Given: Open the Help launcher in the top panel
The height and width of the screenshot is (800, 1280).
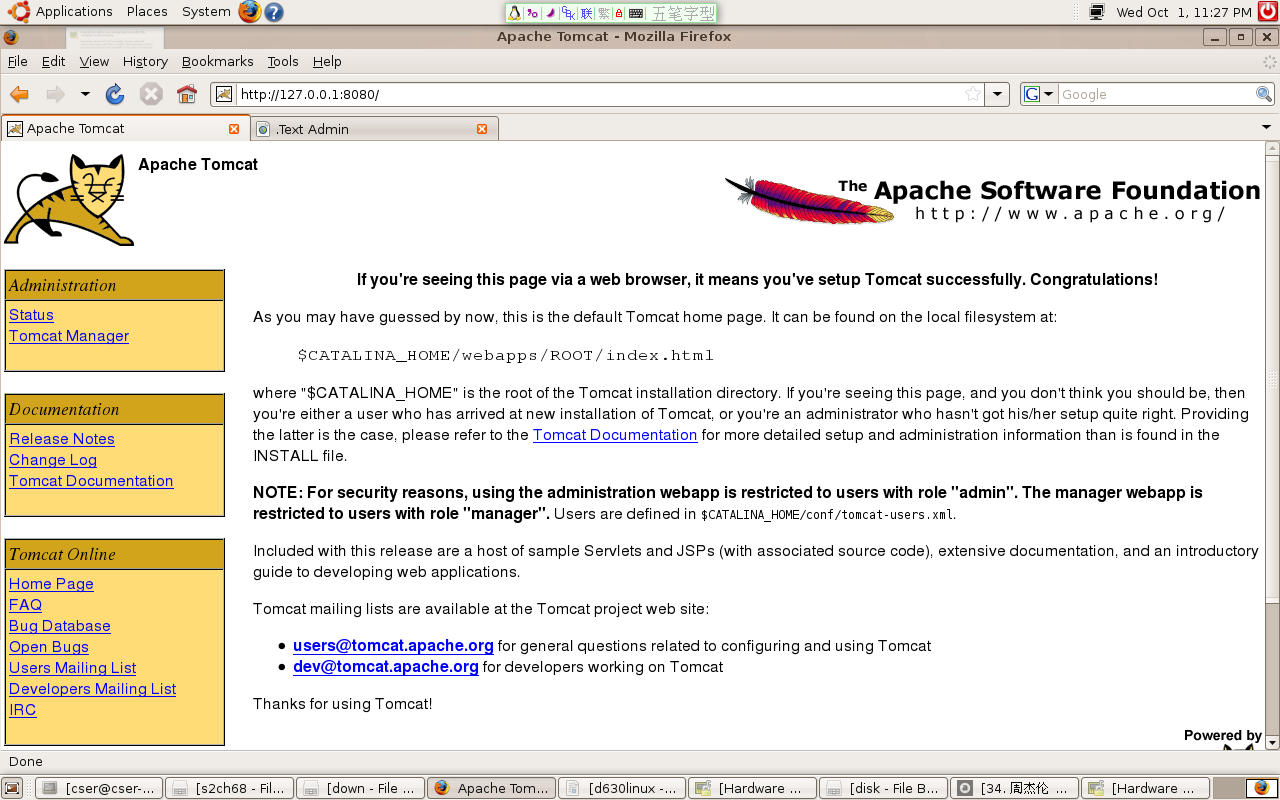Looking at the screenshot, I should [273, 12].
